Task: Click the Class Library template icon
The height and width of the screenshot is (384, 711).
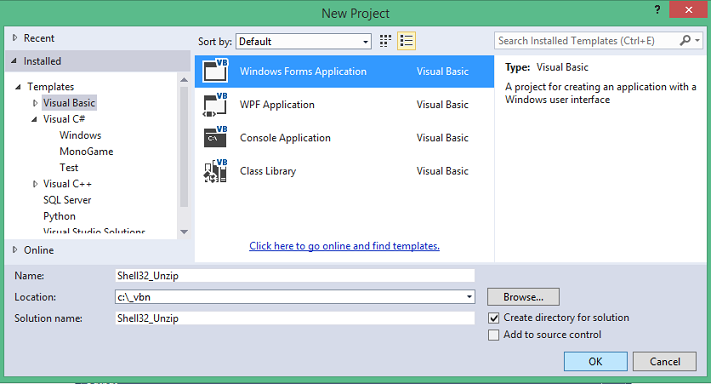Action: point(215,171)
